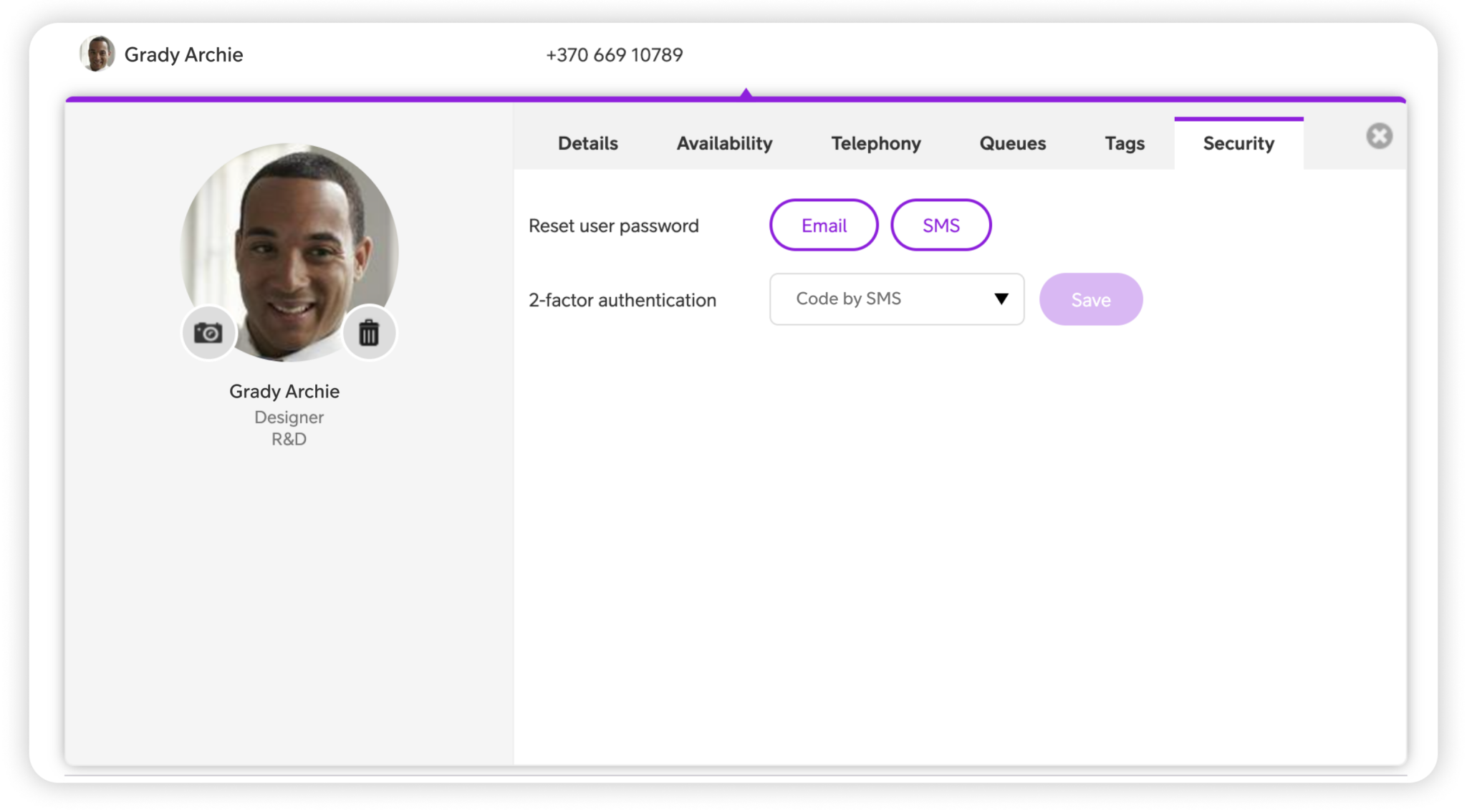Click the Designer R&D label under the photo
1467x812 pixels.
[x=288, y=427]
